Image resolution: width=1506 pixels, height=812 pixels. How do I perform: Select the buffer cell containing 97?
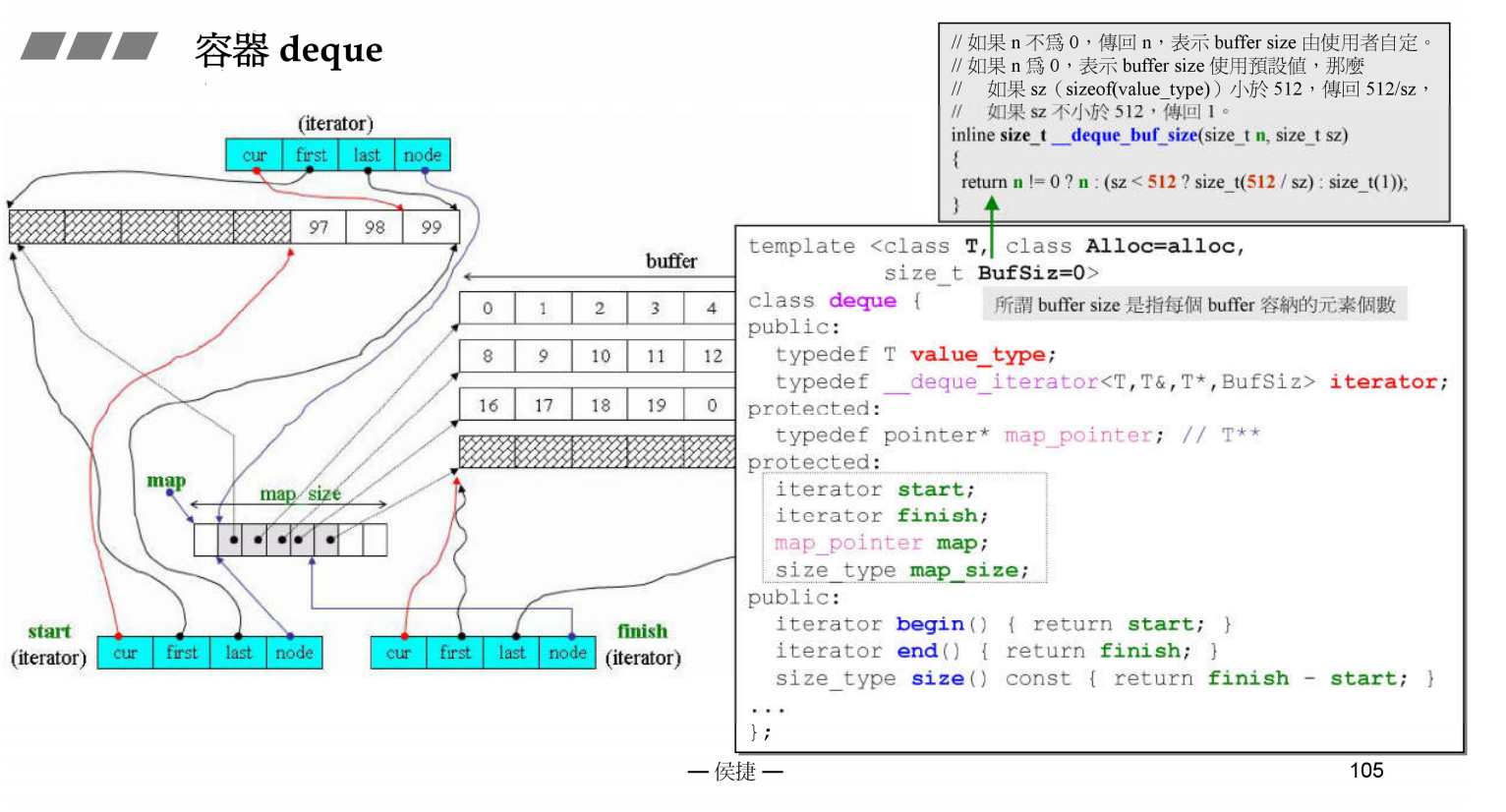coord(319,227)
